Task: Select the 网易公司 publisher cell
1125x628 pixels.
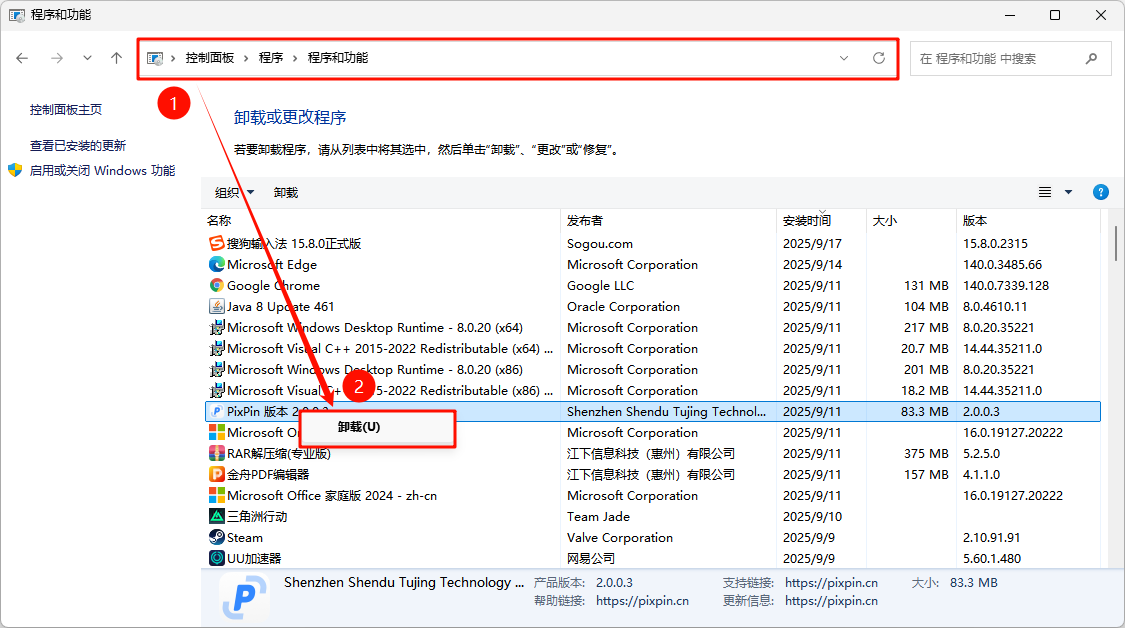Action: tap(590, 558)
